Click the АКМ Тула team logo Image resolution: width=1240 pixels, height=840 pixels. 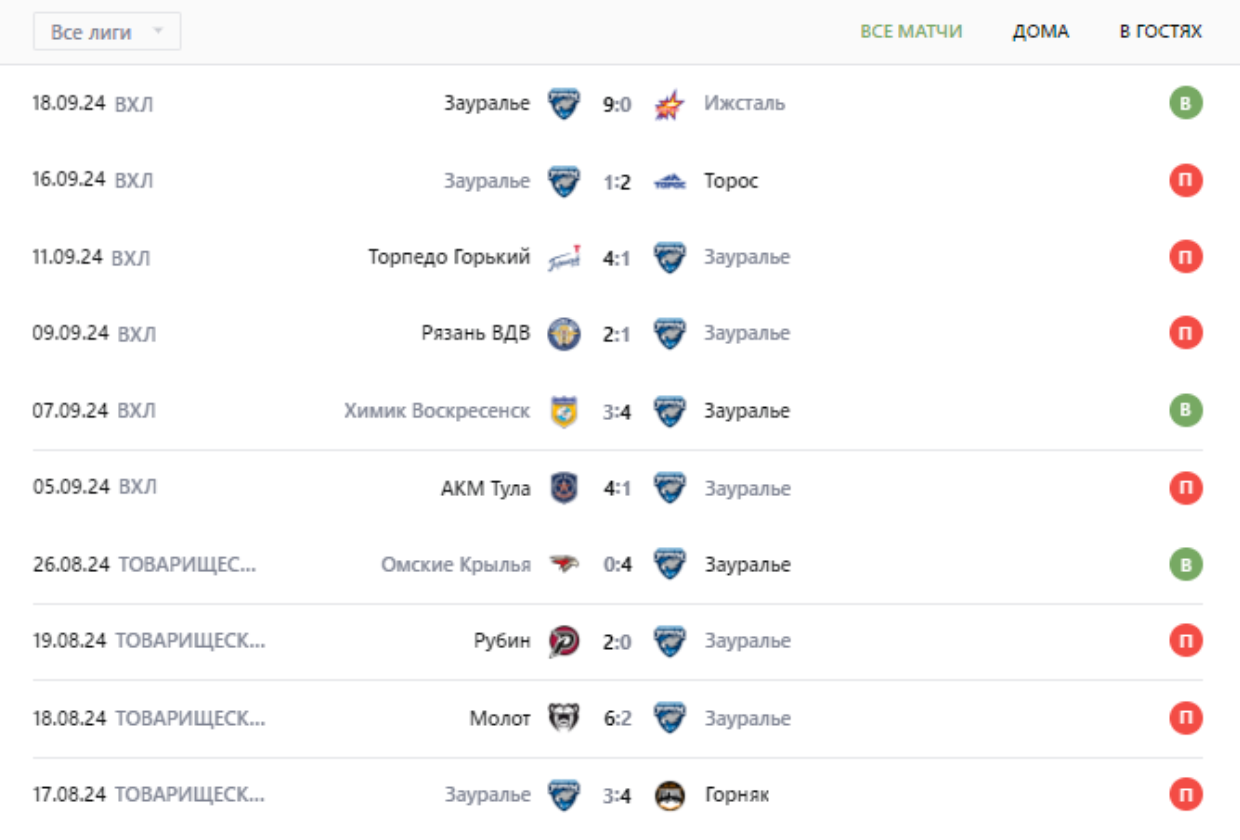tap(564, 488)
